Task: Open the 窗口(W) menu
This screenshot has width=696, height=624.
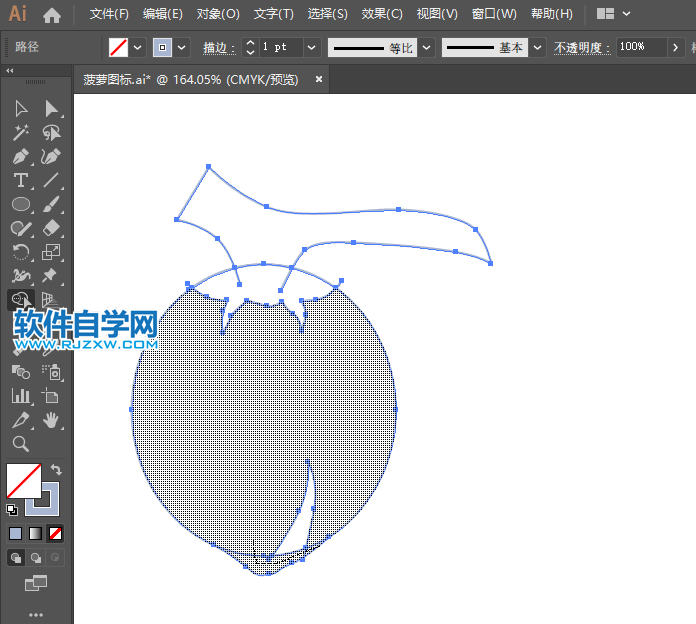Action: (494, 14)
